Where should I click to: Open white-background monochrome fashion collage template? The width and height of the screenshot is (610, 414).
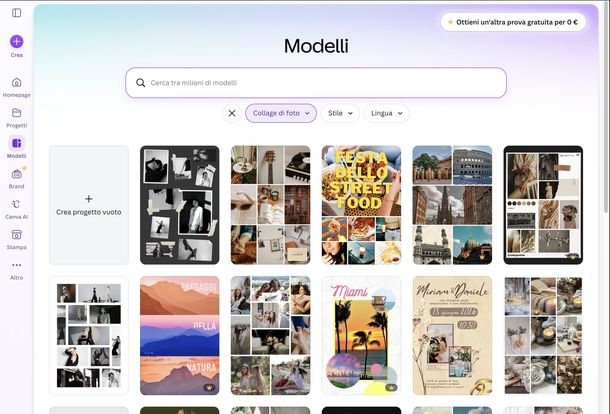point(89,335)
